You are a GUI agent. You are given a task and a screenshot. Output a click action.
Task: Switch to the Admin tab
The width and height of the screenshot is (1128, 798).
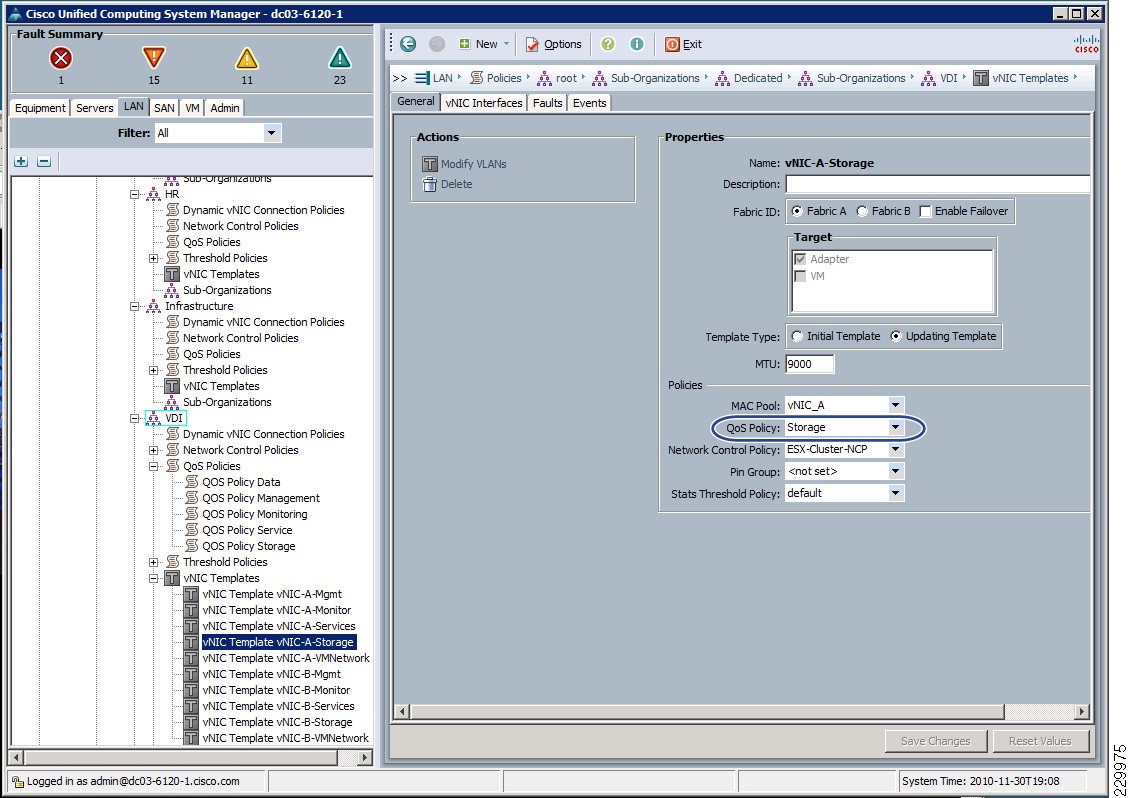click(x=224, y=108)
